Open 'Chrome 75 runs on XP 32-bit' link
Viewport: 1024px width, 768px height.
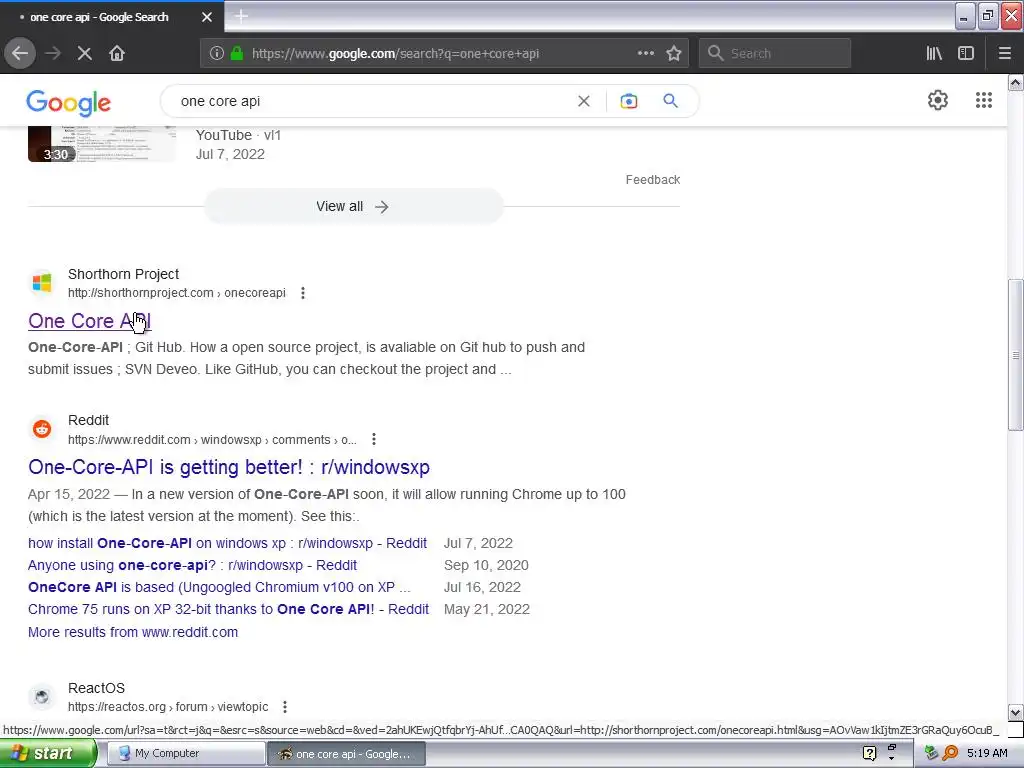tap(228, 609)
